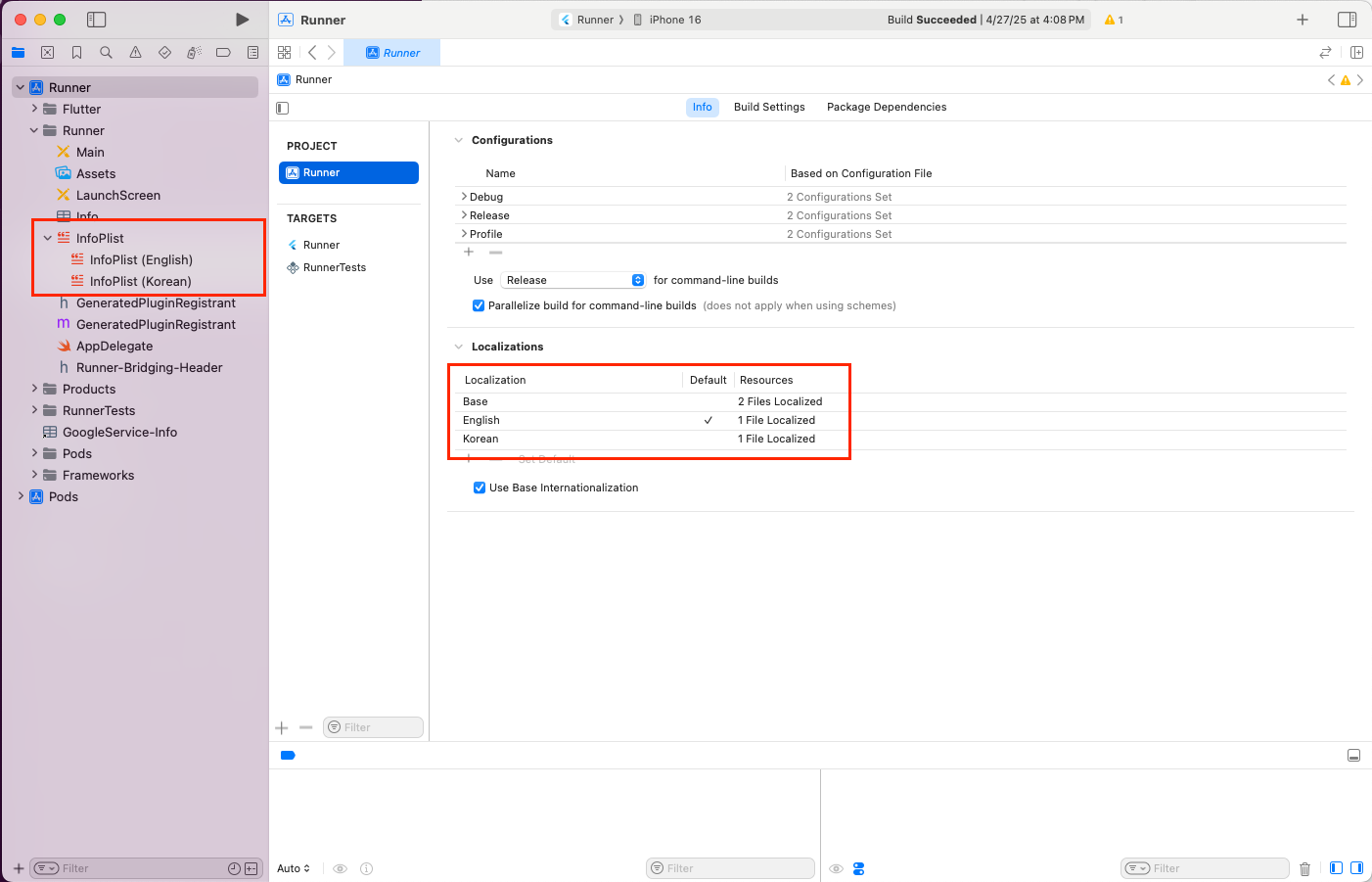The width and height of the screenshot is (1372, 882).
Task: Collapse the InfoPlist group
Action: [48, 238]
